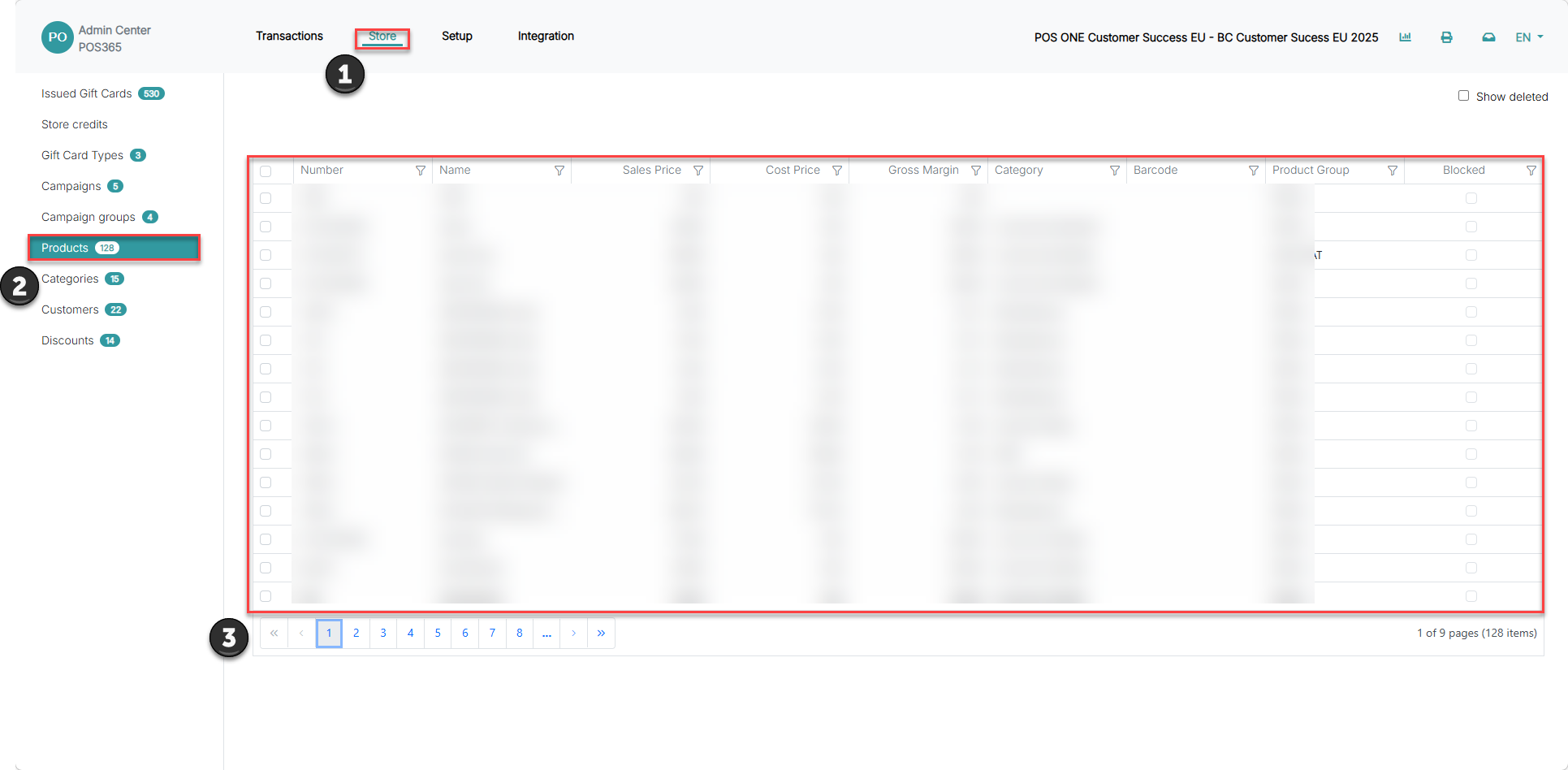Open the Integration menu
Image resolution: width=1568 pixels, height=770 pixels.
pyautogui.click(x=546, y=36)
